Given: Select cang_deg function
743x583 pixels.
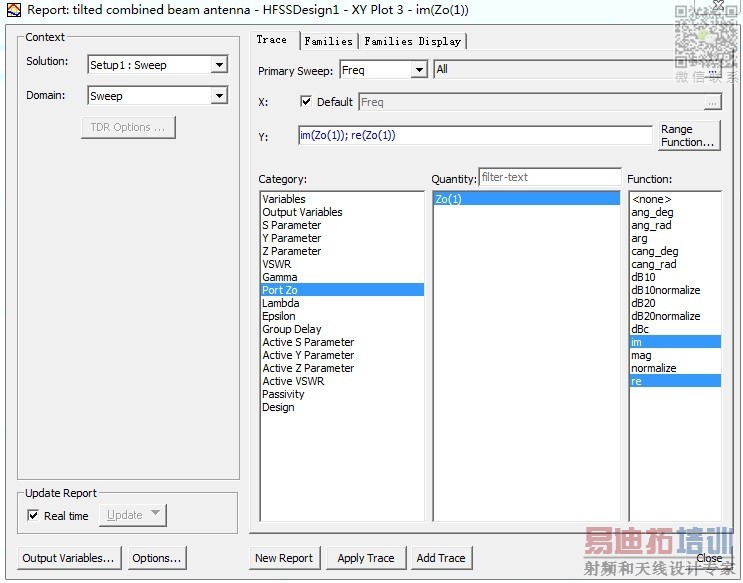Looking at the screenshot, I should [675, 251].
